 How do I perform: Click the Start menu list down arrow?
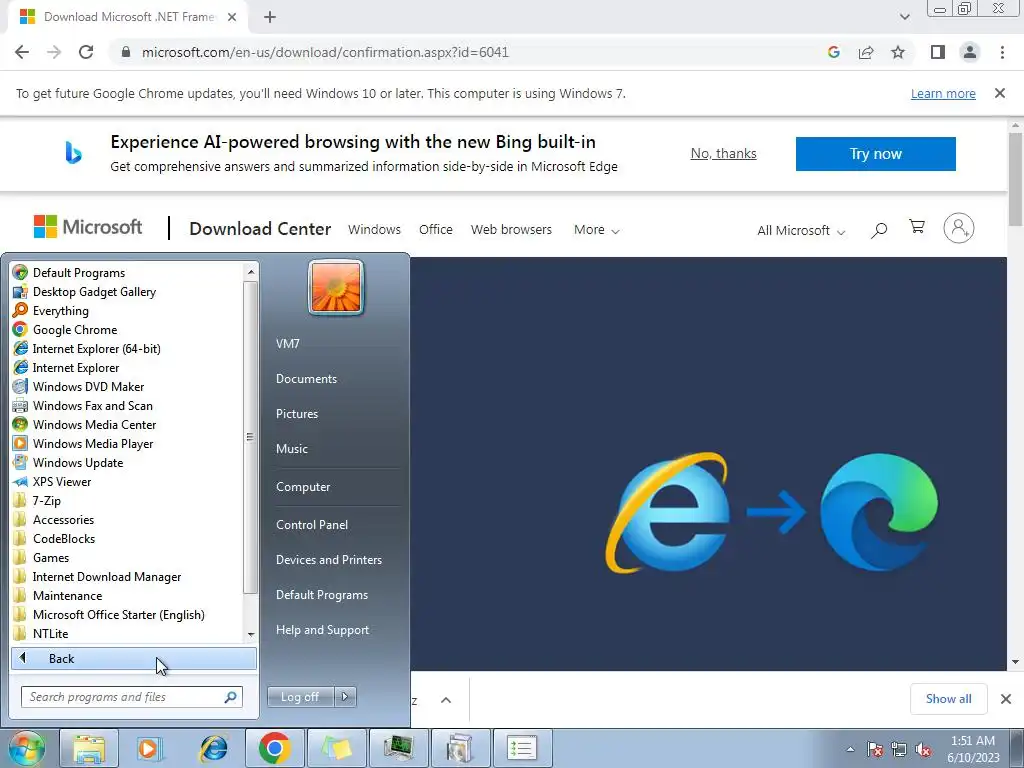coord(251,635)
